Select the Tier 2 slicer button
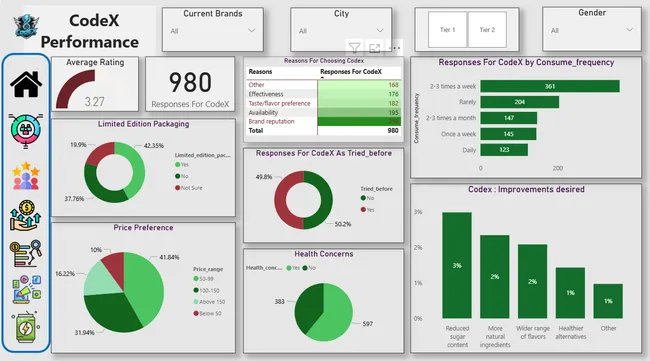Screen dimensions: 650x361 [x=487, y=29]
